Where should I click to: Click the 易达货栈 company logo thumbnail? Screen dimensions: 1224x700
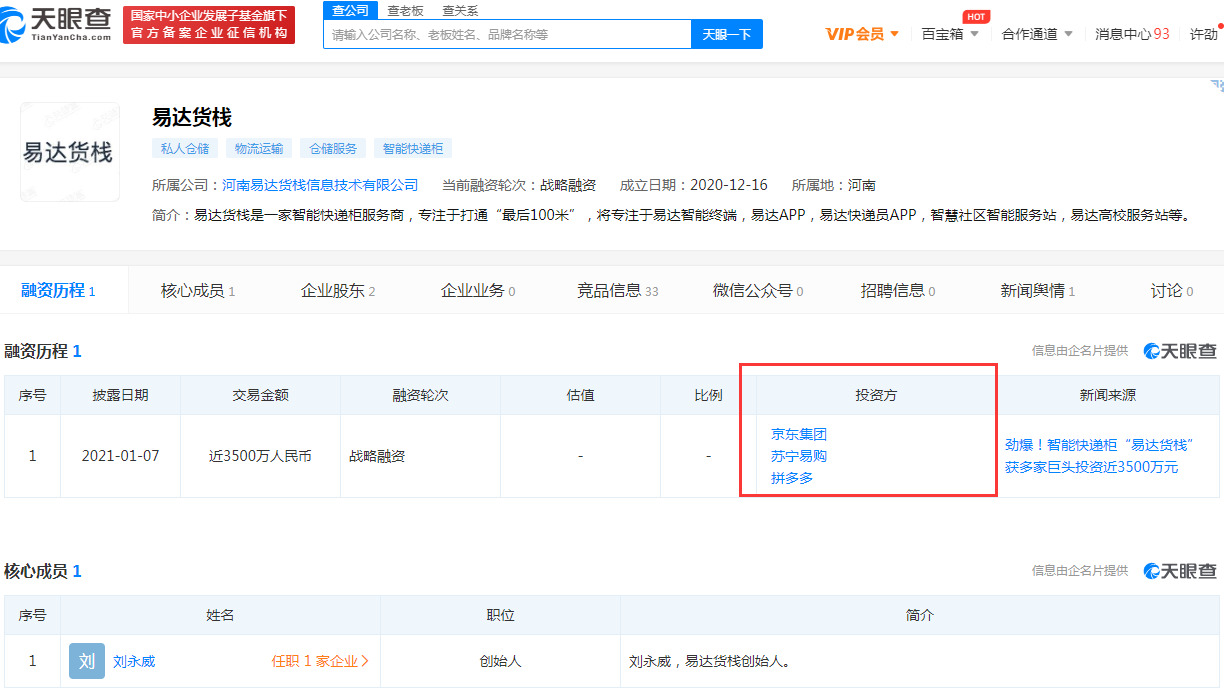(x=70, y=151)
